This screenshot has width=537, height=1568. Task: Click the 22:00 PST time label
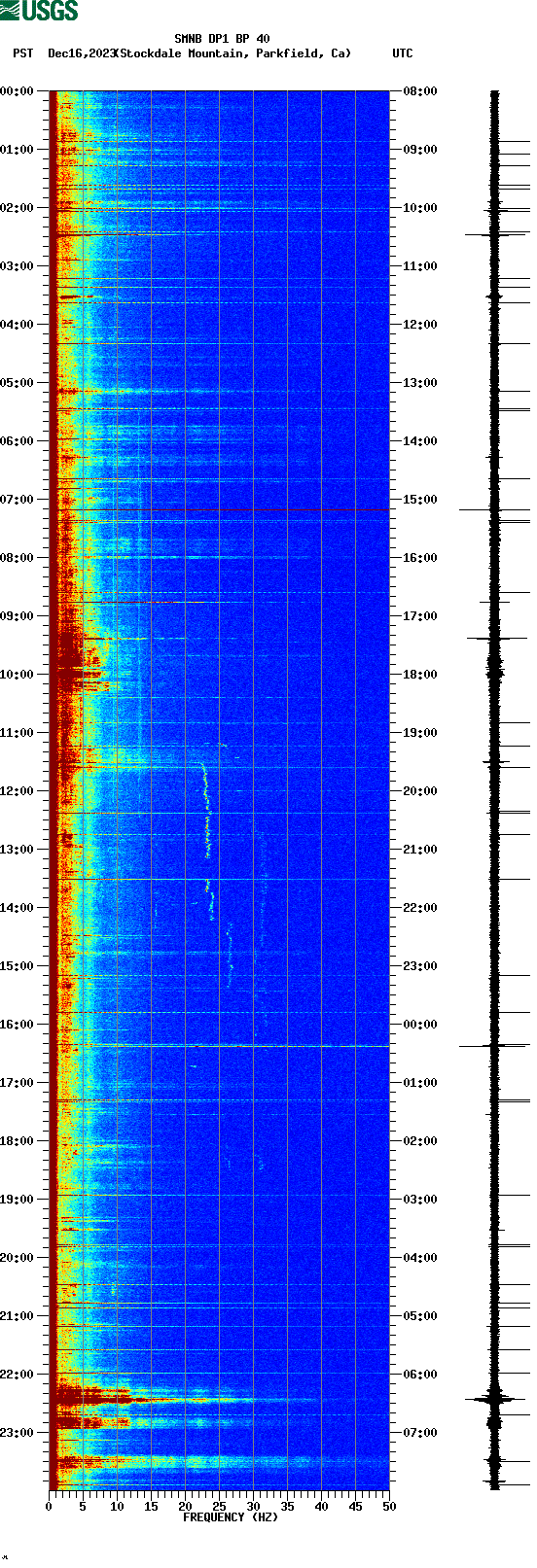18,1375
